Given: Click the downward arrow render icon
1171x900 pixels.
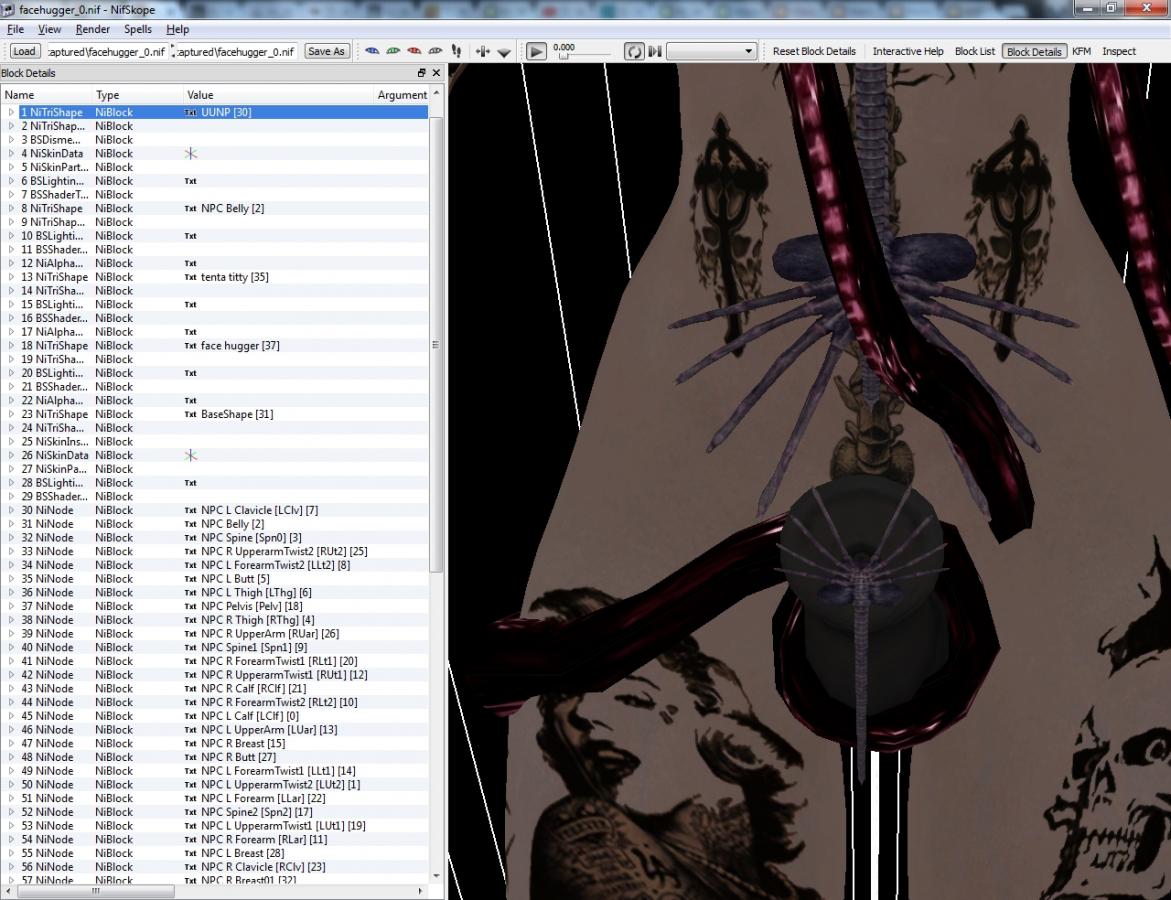Looking at the screenshot, I should pos(504,52).
